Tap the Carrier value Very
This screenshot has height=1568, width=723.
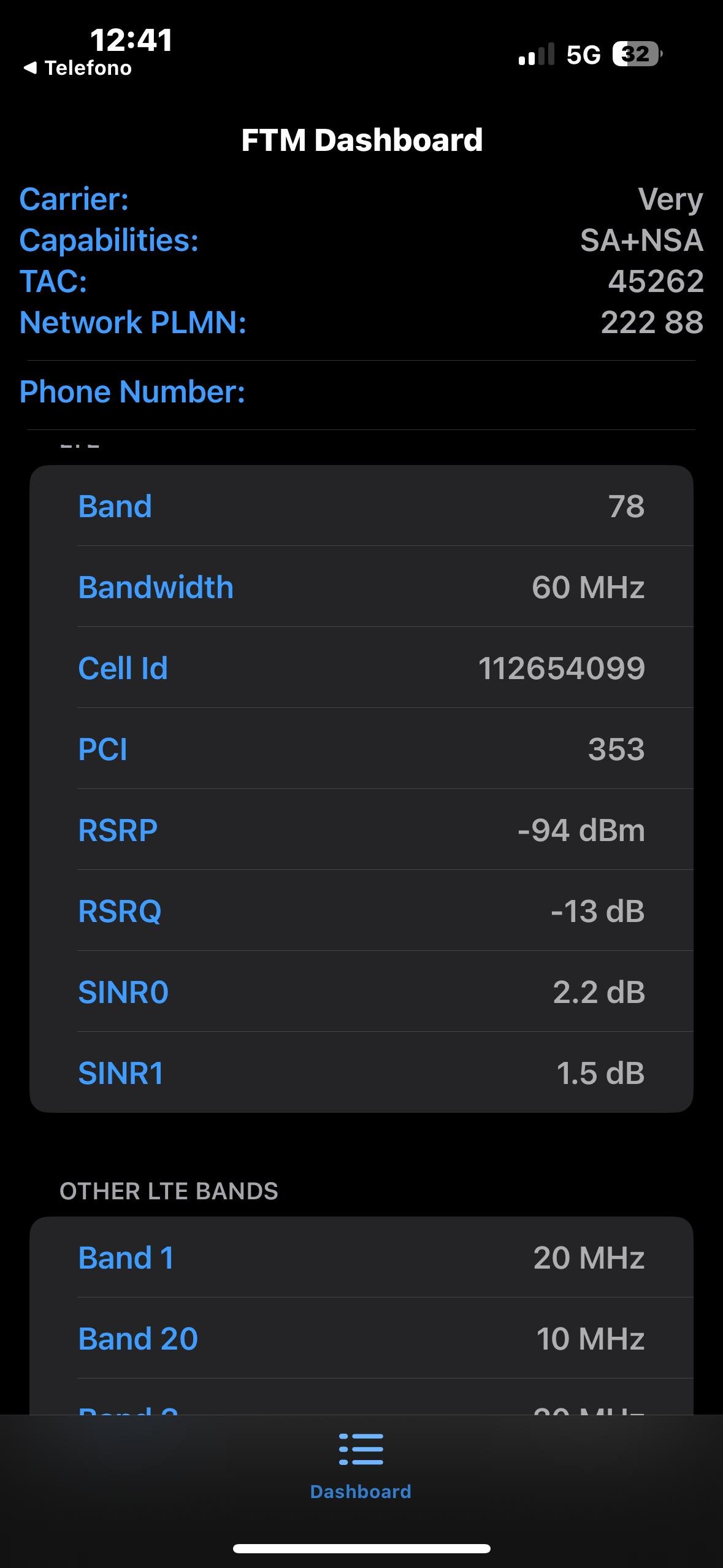(x=670, y=199)
